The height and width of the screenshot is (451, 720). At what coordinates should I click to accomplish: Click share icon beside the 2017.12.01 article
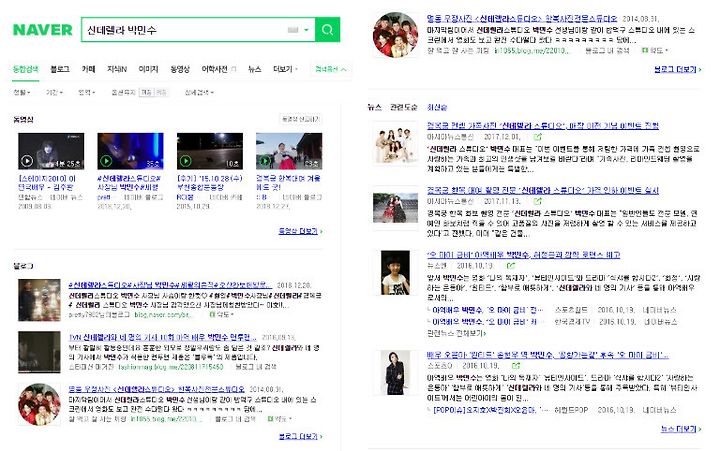pyautogui.click(x=538, y=137)
